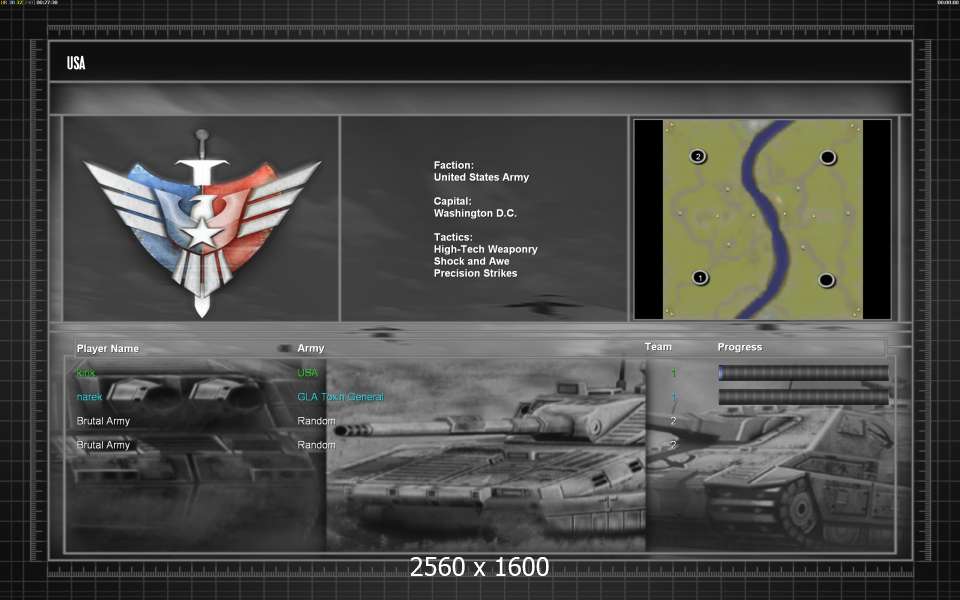Image resolution: width=960 pixels, height=600 pixels.
Task: Click the Army column header
Action: pyautogui.click(x=310, y=348)
